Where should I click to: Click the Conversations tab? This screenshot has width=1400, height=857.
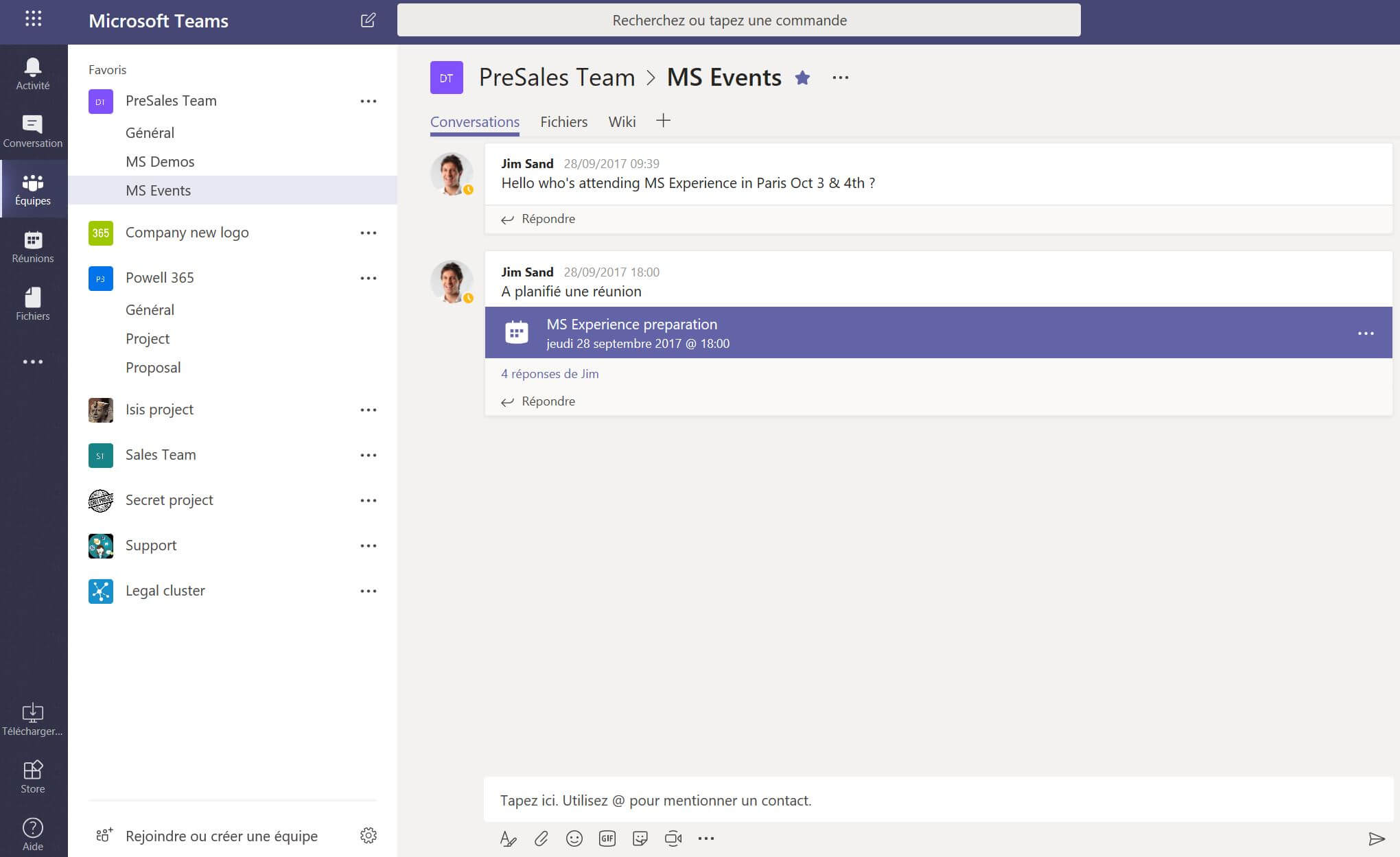pos(474,121)
